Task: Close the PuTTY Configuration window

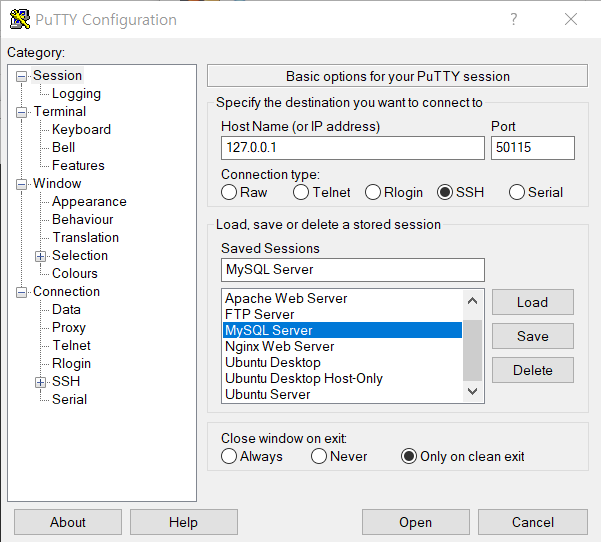Action: coord(571,19)
